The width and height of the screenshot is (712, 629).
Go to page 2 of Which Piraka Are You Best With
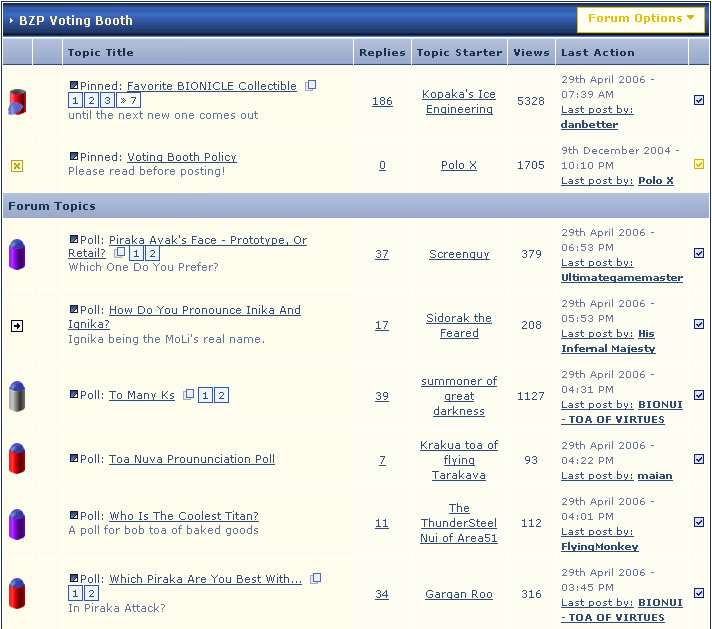pos(91,593)
